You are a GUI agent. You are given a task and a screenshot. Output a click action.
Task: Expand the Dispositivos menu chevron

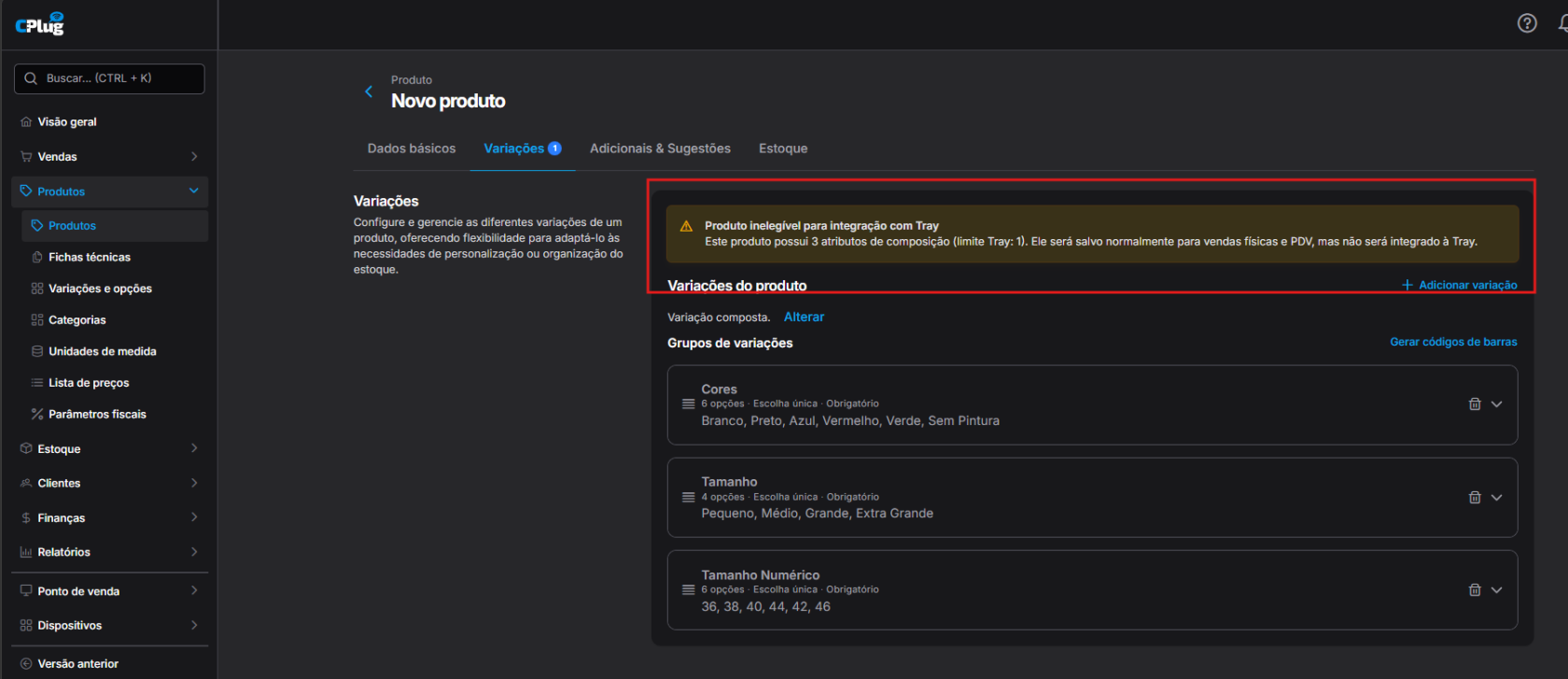point(194,625)
